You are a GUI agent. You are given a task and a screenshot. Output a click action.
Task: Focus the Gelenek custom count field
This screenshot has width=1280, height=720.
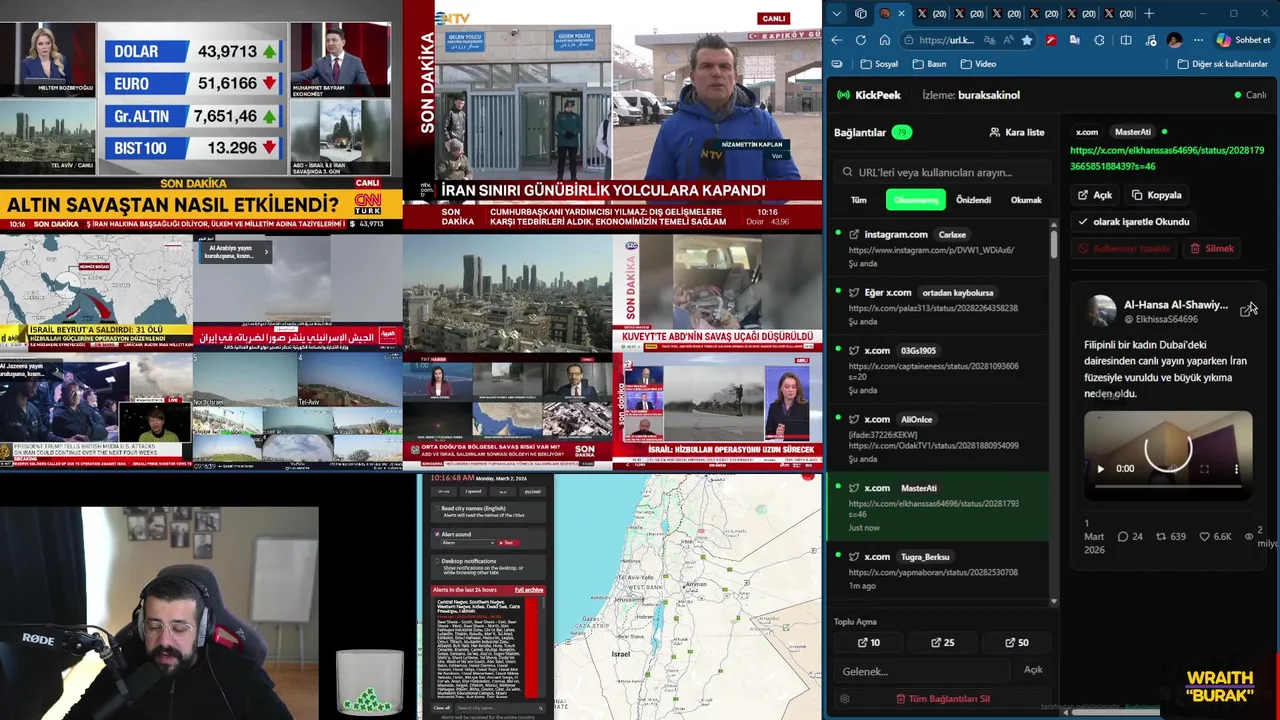tap(923, 671)
